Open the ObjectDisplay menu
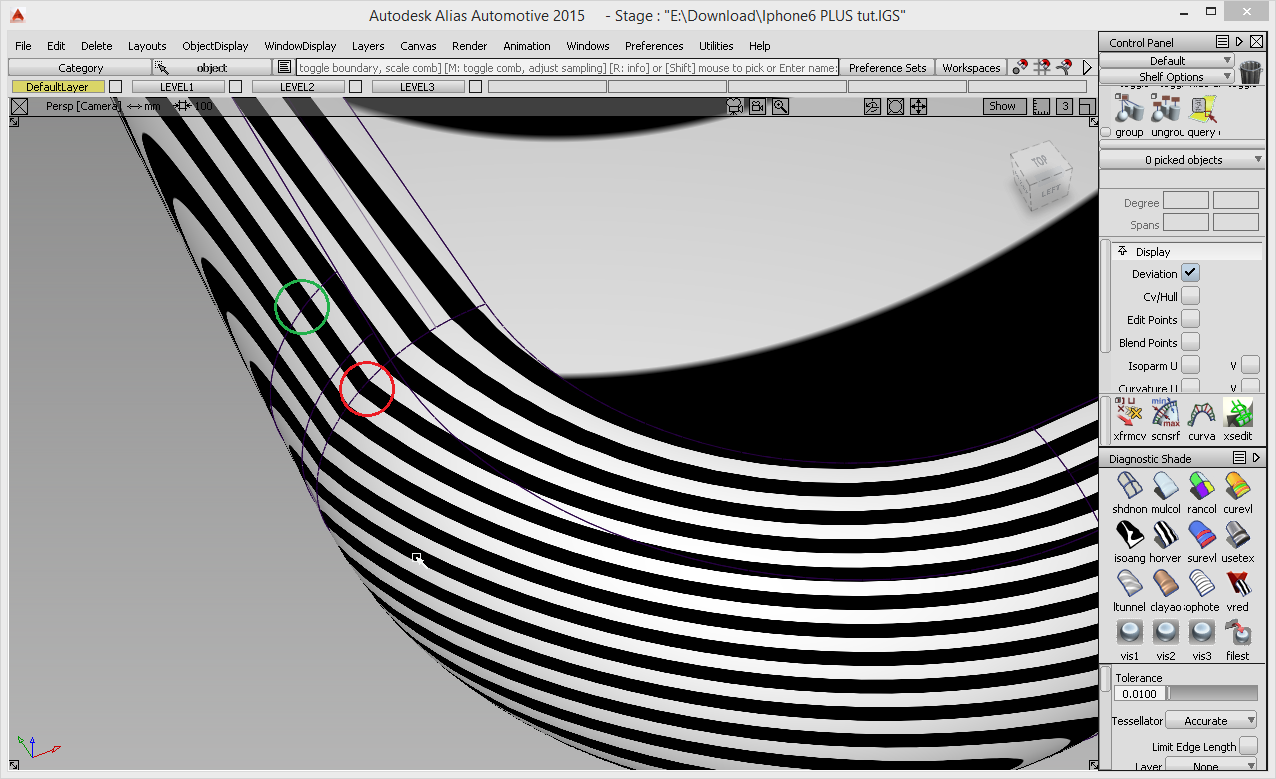Viewport: 1276px width, 779px height. pyautogui.click(x=215, y=46)
